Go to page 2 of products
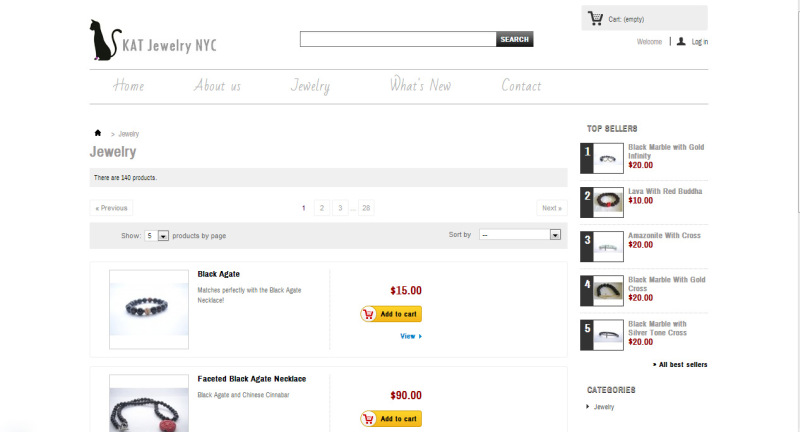This screenshot has height=432, width=800. (x=321, y=208)
